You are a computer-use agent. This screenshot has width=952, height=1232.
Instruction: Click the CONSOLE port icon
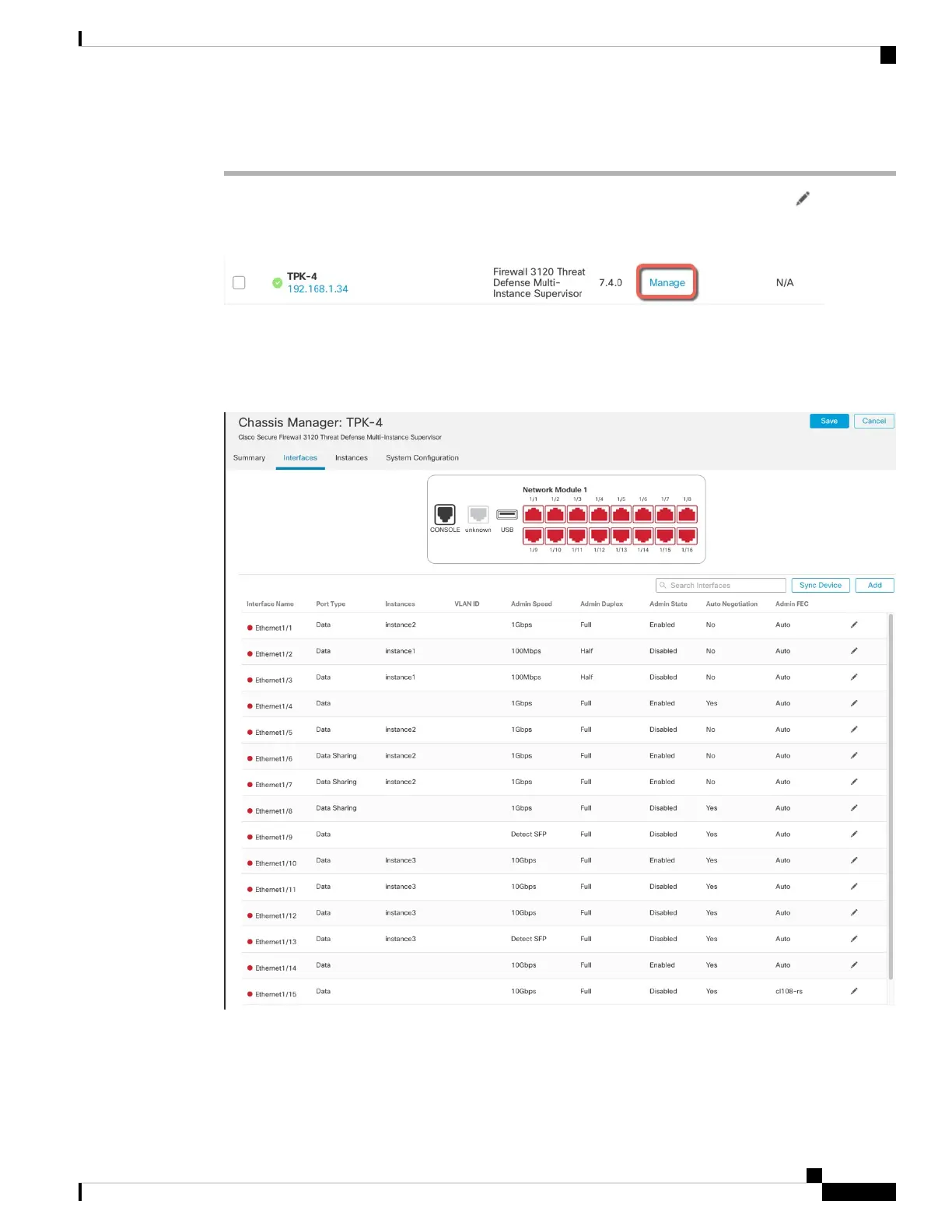(x=445, y=514)
